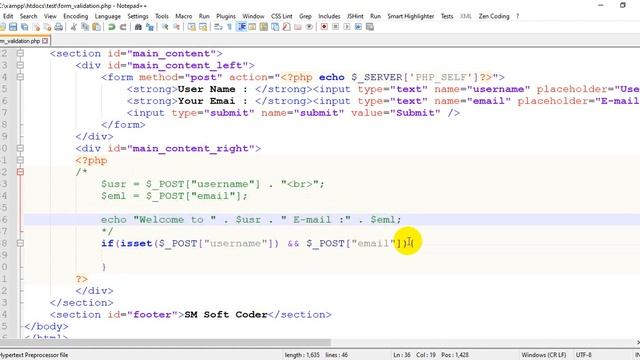The width and height of the screenshot is (640, 360).
Task: Toggle word wrap in the toolbar
Action: pyautogui.click(x=218, y=27)
